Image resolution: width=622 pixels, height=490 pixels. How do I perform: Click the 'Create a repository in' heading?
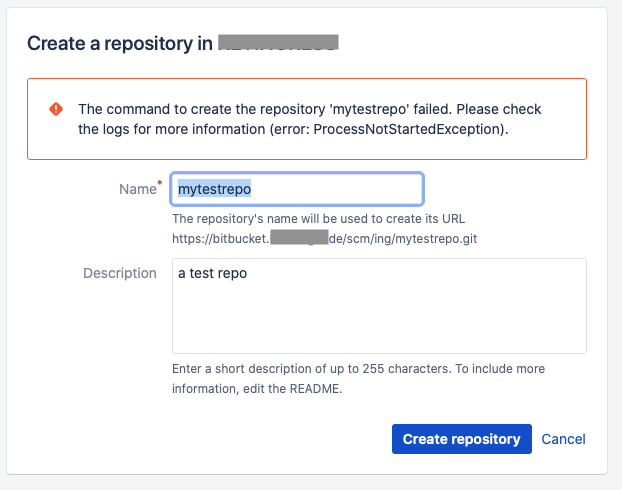tap(120, 43)
